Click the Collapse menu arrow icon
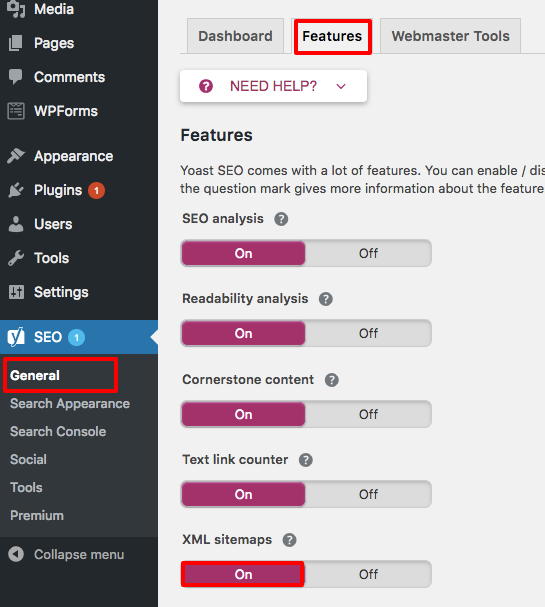The width and height of the screenshot is (545, 607). (x=16, y=554)
